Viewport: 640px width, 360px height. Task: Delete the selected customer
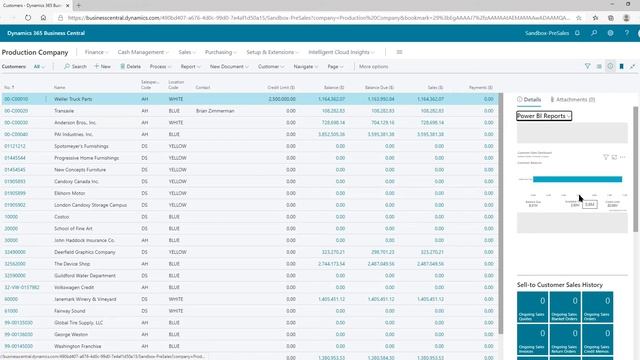pyautogui.click(x=130, y=67)
